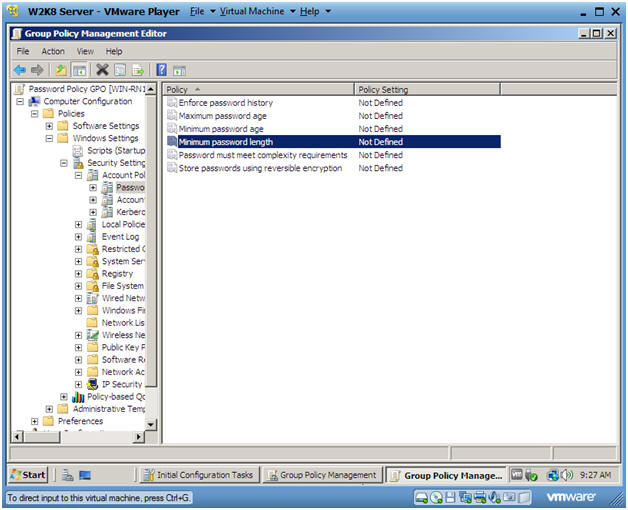Collapse the Account Policies node

(x=78, y=175)
